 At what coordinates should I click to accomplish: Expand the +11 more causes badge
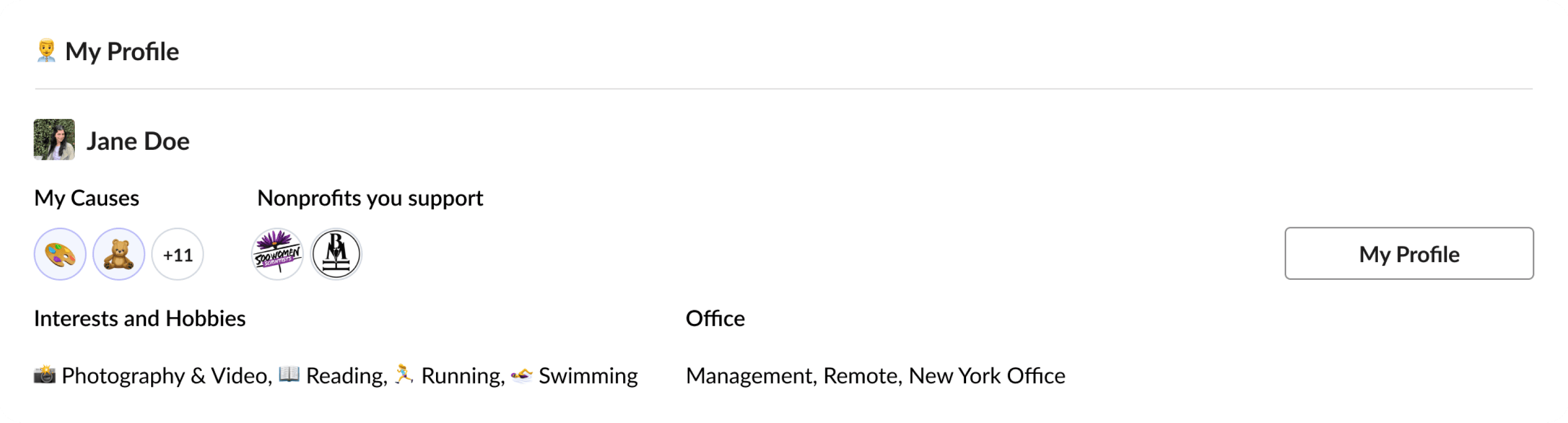[178, 255]
